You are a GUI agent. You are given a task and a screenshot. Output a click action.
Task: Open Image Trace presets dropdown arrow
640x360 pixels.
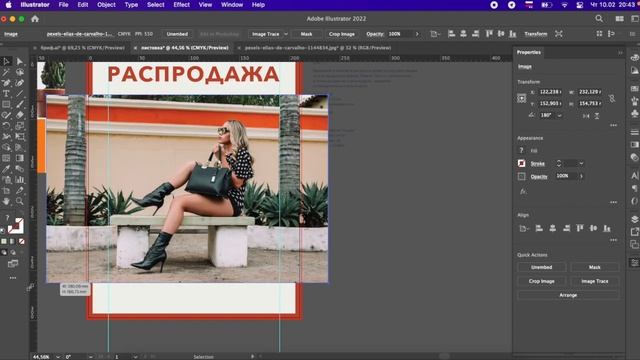286,34
